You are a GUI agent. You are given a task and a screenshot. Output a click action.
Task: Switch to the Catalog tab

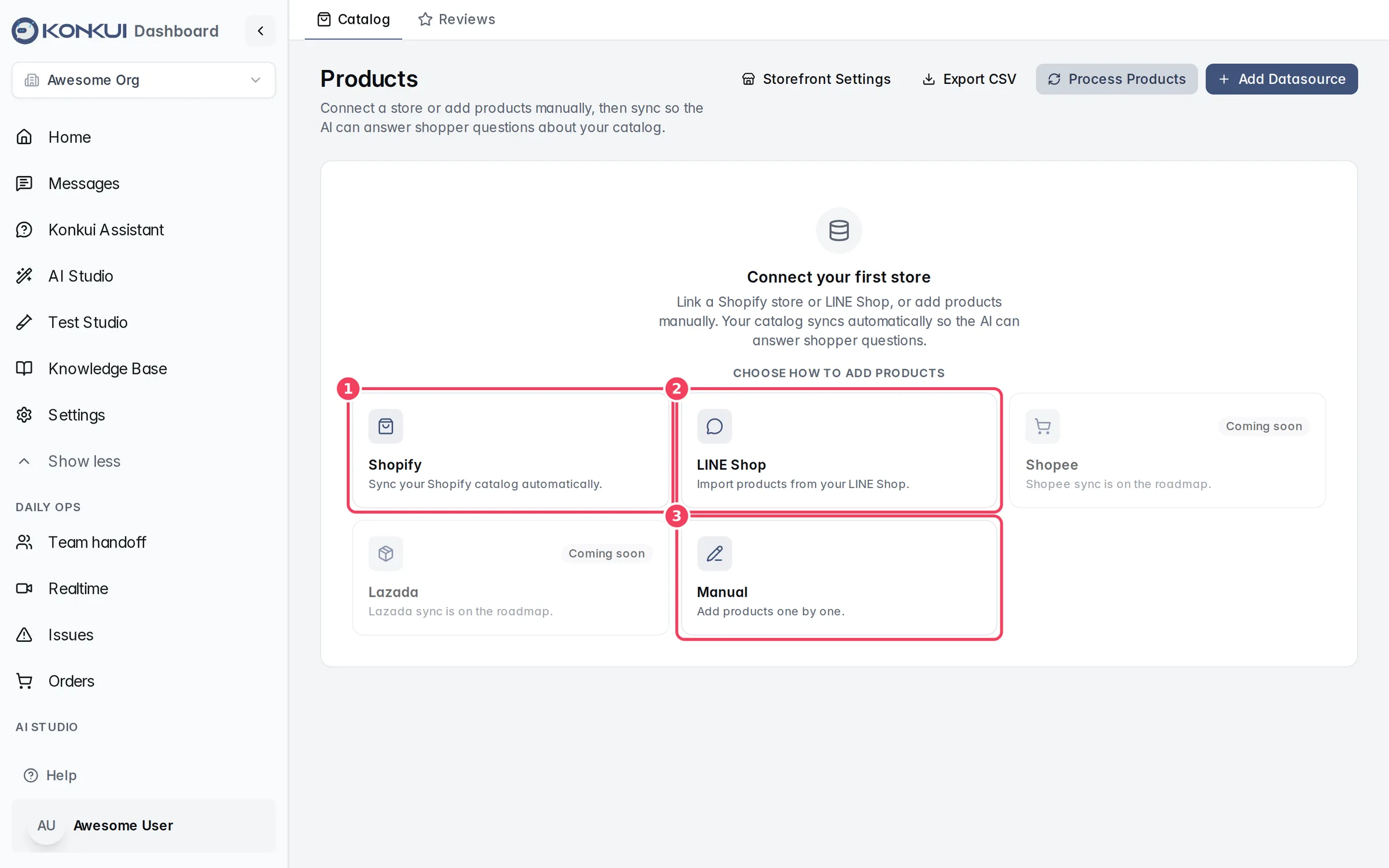click(x=354, y=20)
